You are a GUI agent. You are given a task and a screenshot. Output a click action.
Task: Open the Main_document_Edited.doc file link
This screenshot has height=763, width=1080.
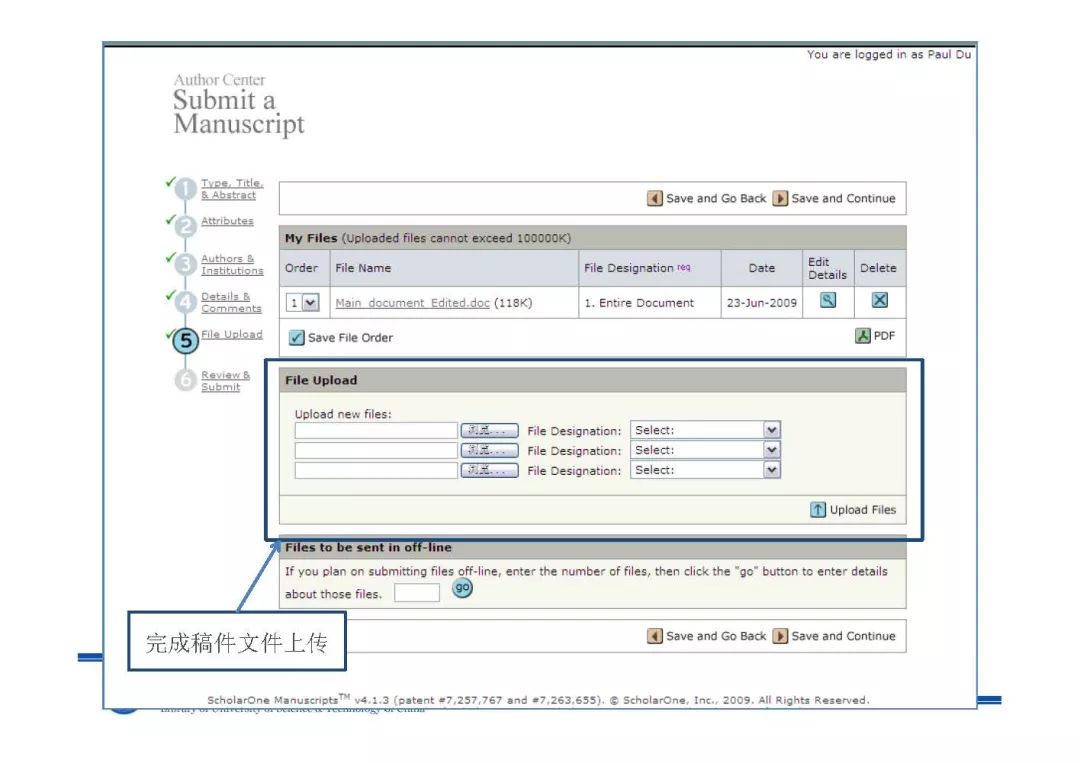pyautogui.click(x=413, y=303)
